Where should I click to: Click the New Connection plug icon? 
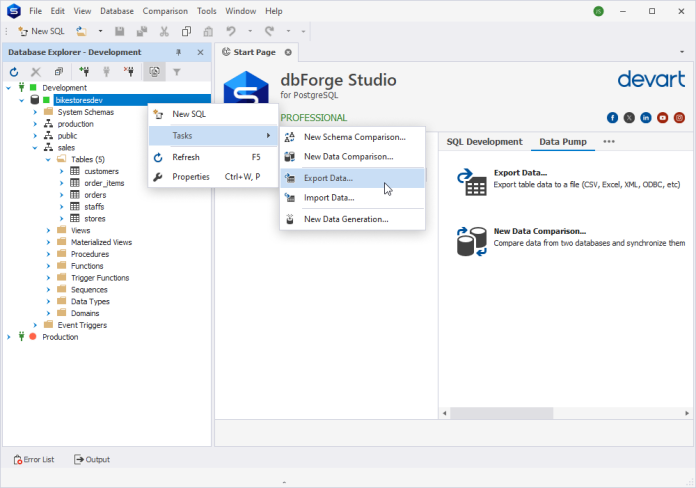[x=84, y=71]
